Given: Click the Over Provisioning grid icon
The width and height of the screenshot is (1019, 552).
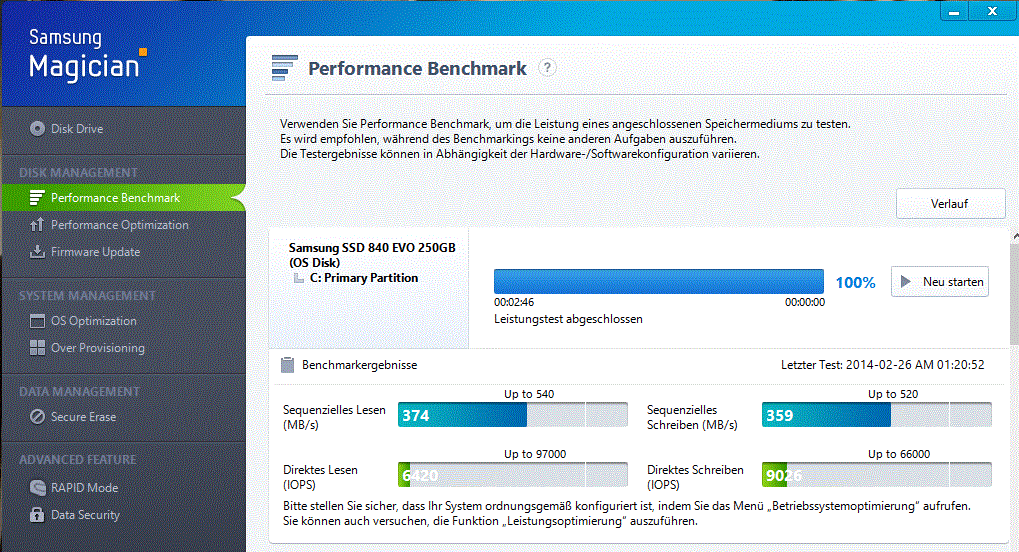Looking at the screenshot, I should pos(37,348).
